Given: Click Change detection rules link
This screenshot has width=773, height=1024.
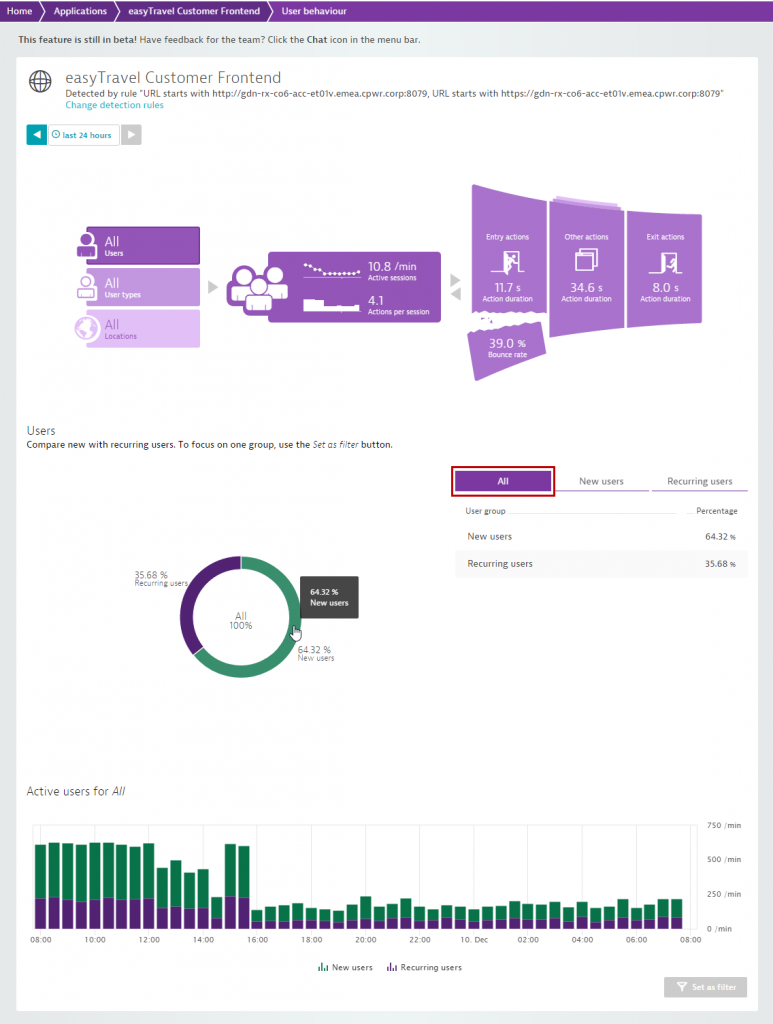Looking at the screenshot, I should pyautogui.click(x=114, y=105).
